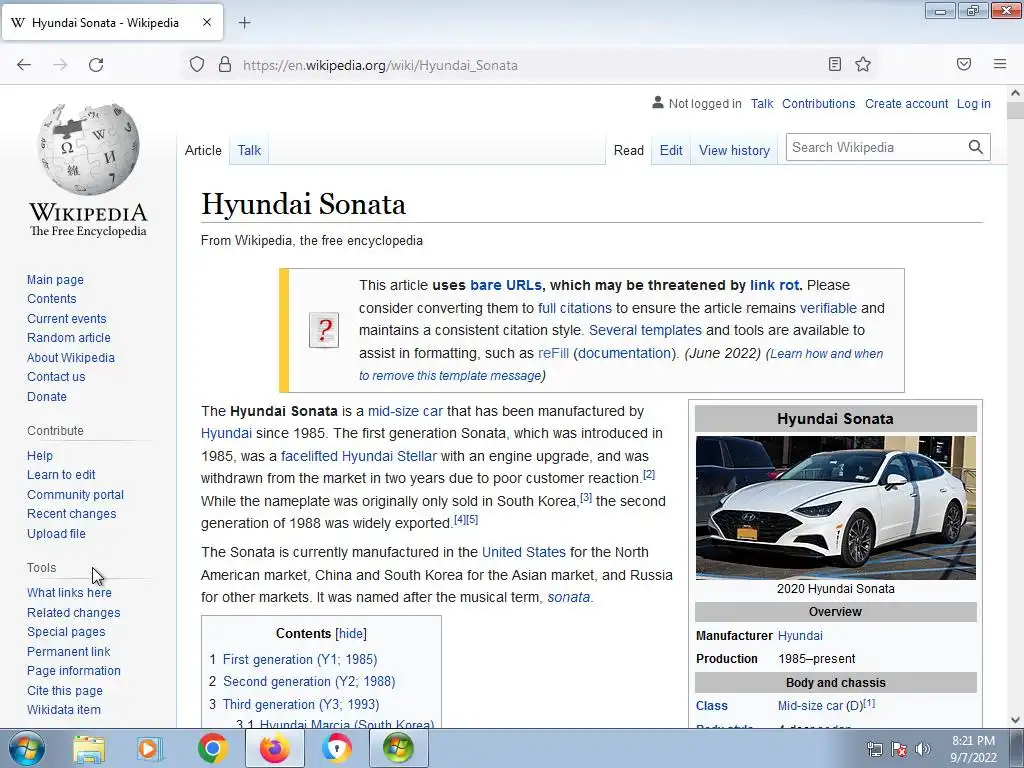Select the Hyundai Sonata browser tab
This screenshot has width=1024, height=768.
tap(112, 23)
